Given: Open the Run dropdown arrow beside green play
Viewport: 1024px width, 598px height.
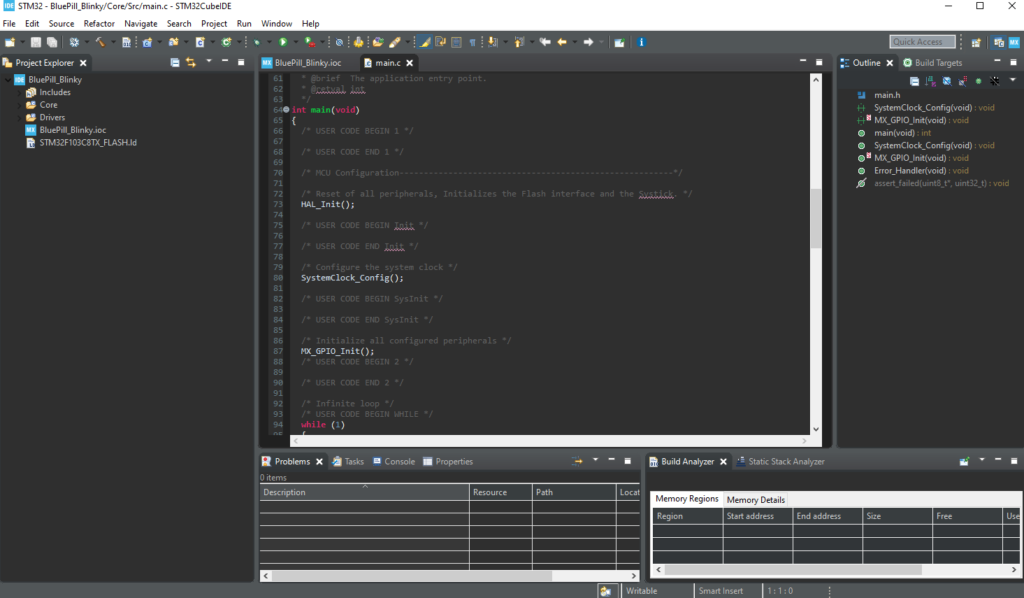Looking at the screenshot, I should click(295, 42).
